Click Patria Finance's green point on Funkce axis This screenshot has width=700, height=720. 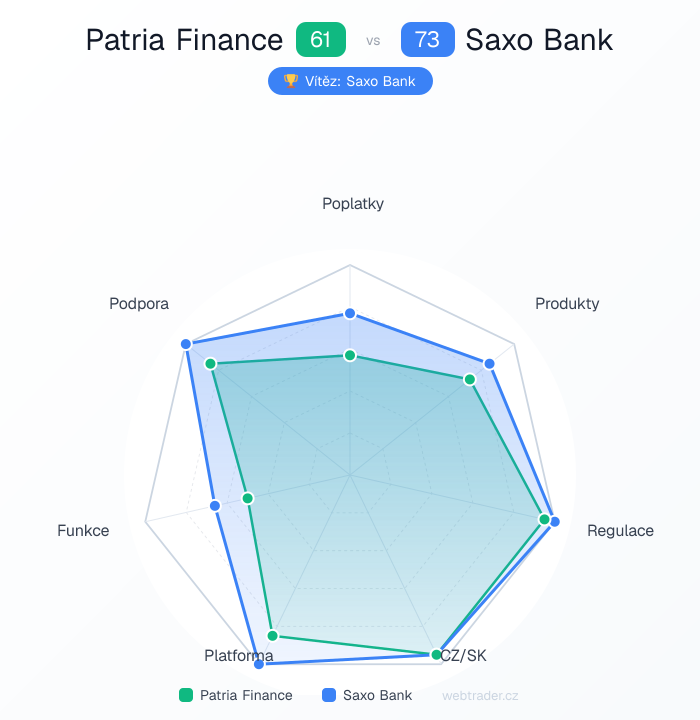click(x=249, y=497)
